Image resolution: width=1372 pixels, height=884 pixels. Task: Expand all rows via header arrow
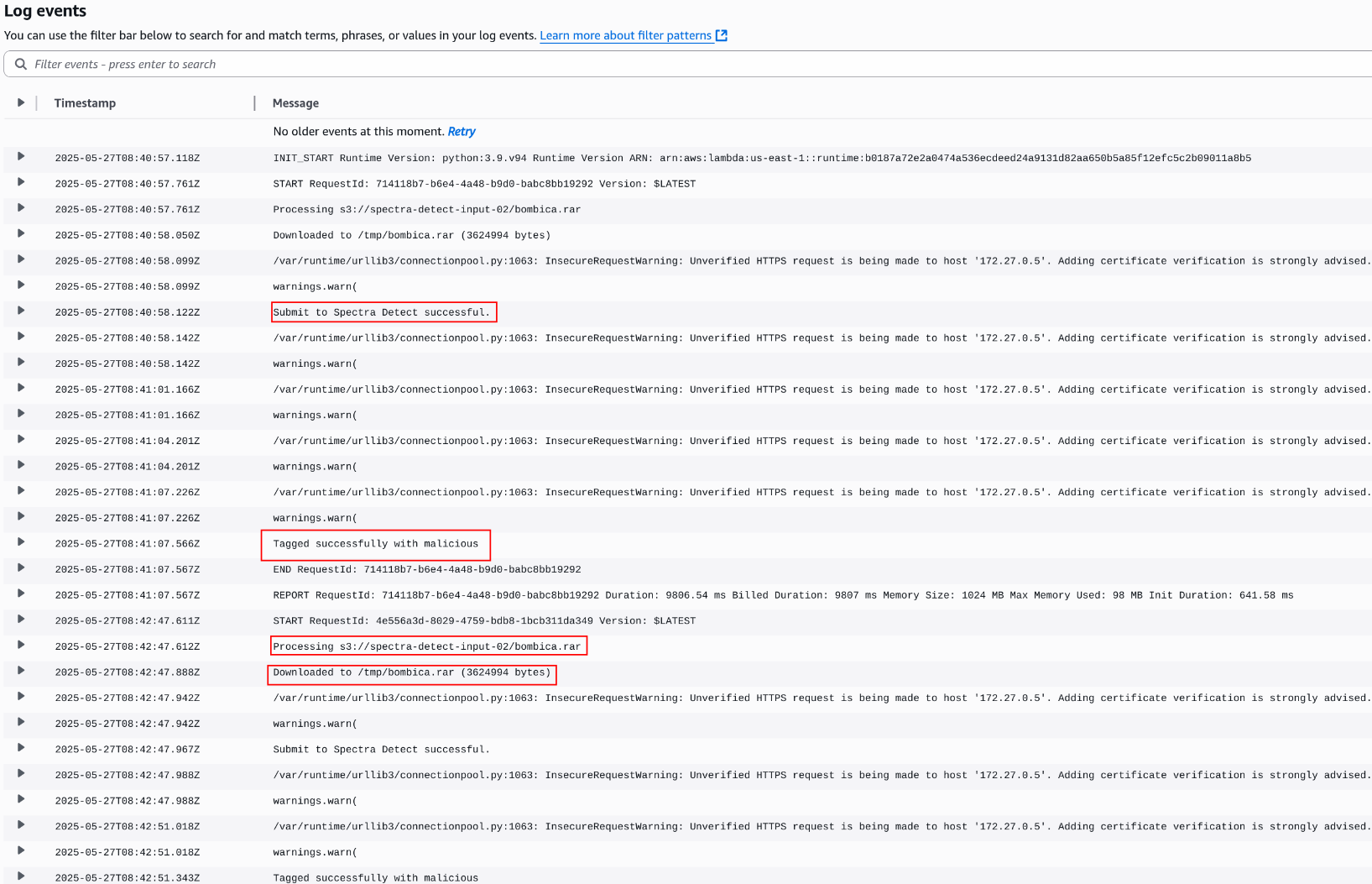tap(21, 102)
